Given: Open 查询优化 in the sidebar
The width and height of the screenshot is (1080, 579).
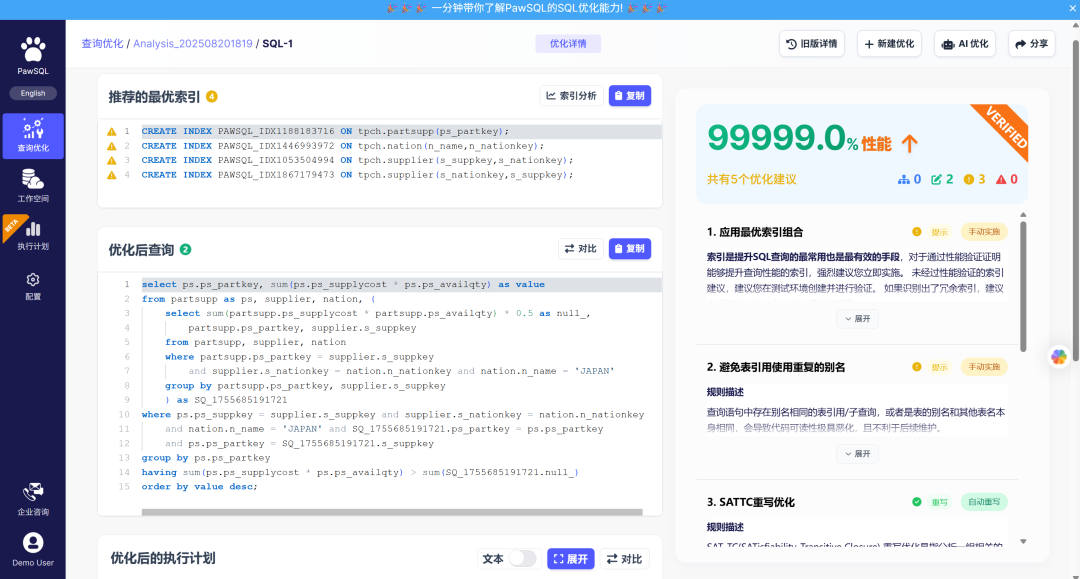Looking at the screenshot, I should (33, 136).
